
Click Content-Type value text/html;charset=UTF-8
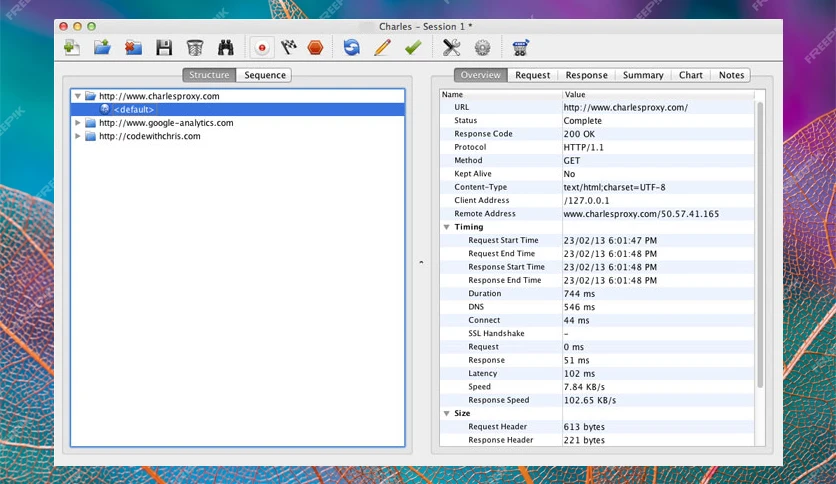614,187
